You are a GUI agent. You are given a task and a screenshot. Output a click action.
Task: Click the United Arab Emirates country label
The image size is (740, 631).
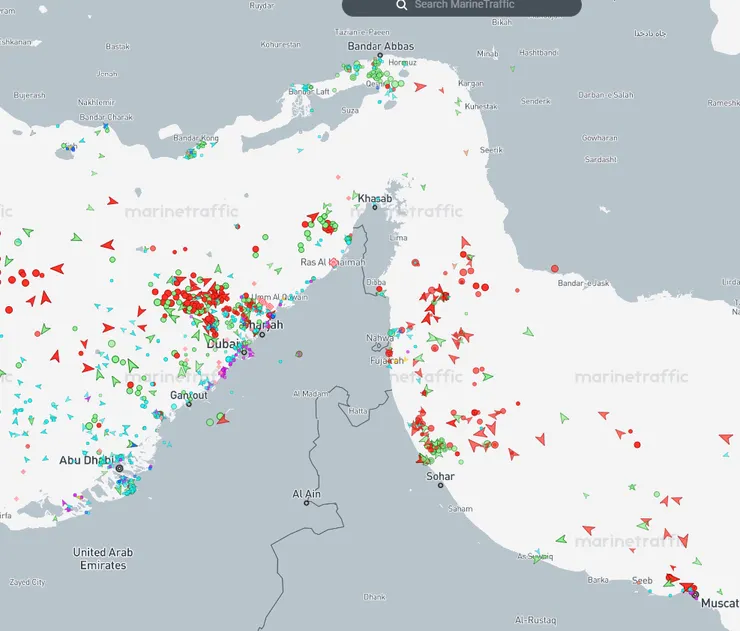[x=103, y=558]
